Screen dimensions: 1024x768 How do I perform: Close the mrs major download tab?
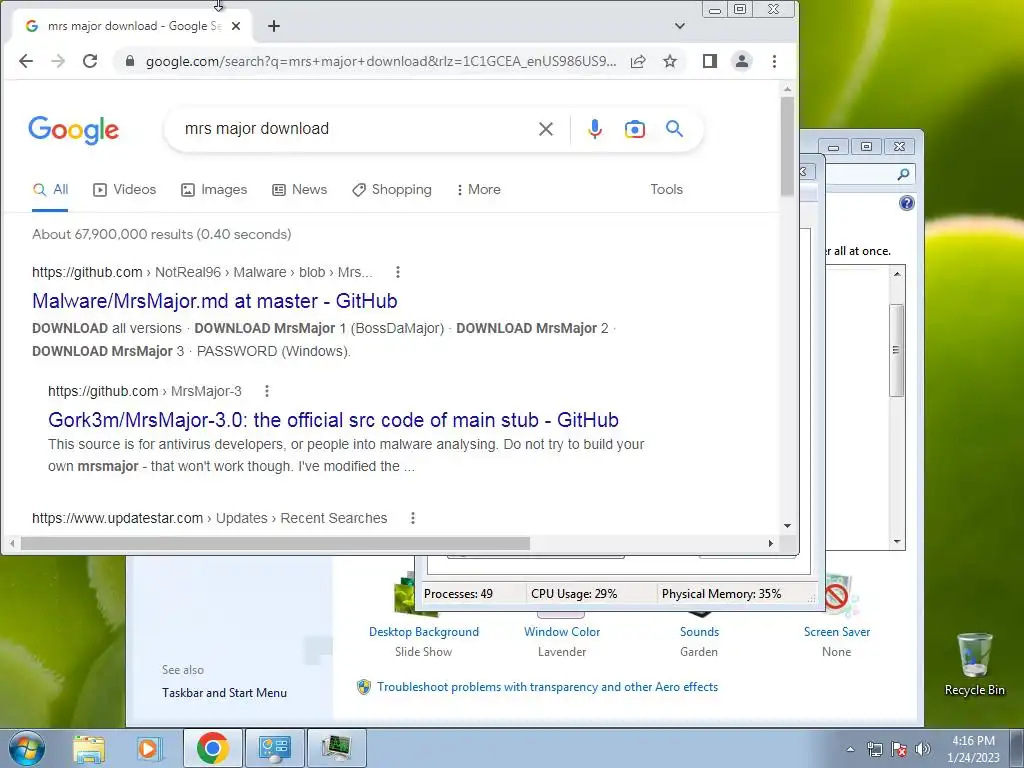click(x=236, y=26)
